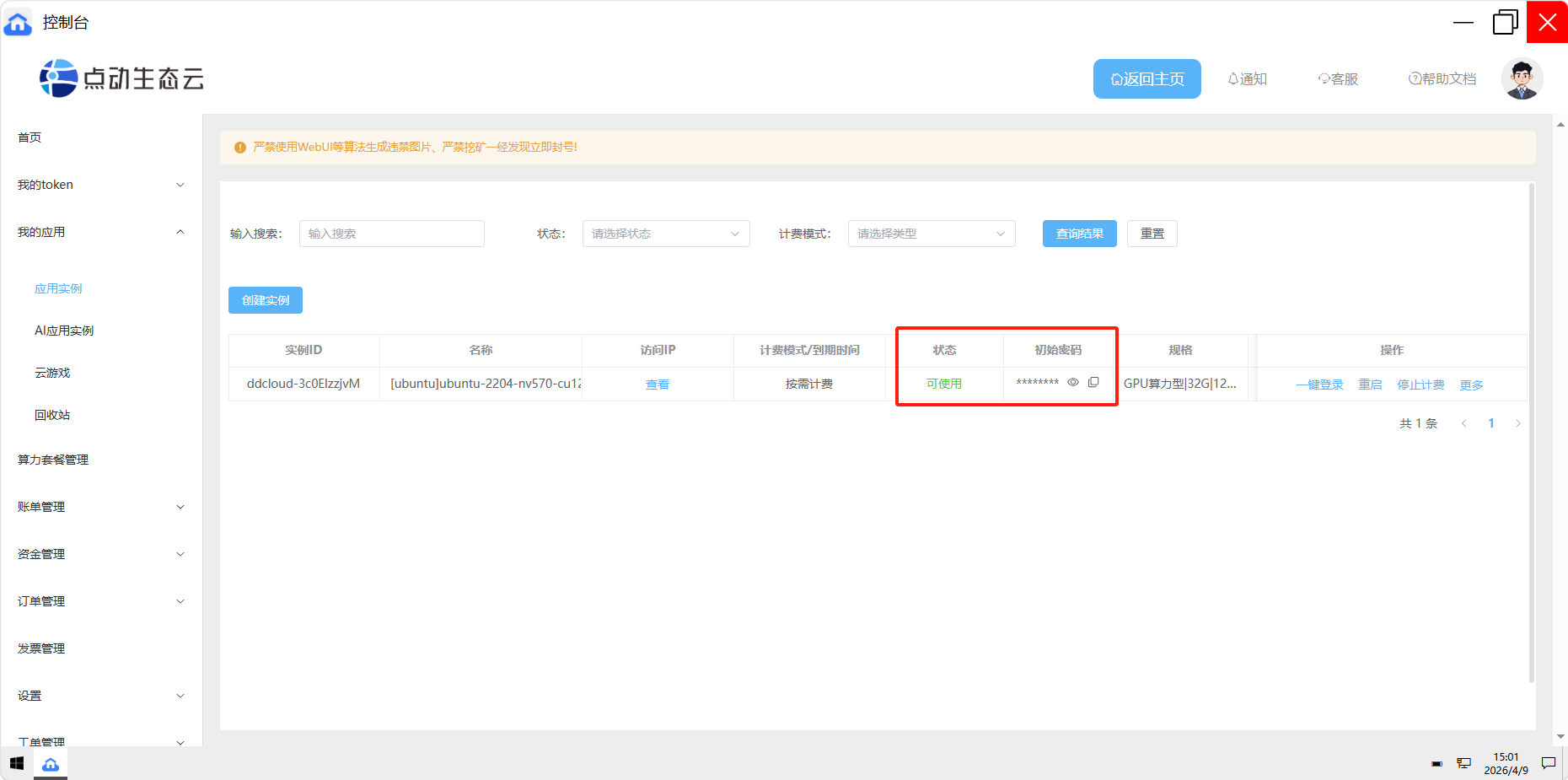The height and width of the screenshot is (780, 1568).
Task: Go to next page arrow in pagination
Action: pos(1518,423)
